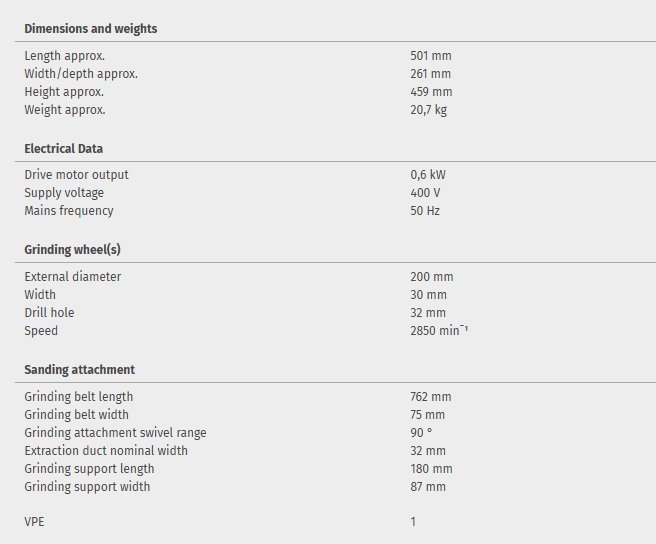The image size is (656, 544).
Task: Select the Length approx. label
Action: (64, 56)
